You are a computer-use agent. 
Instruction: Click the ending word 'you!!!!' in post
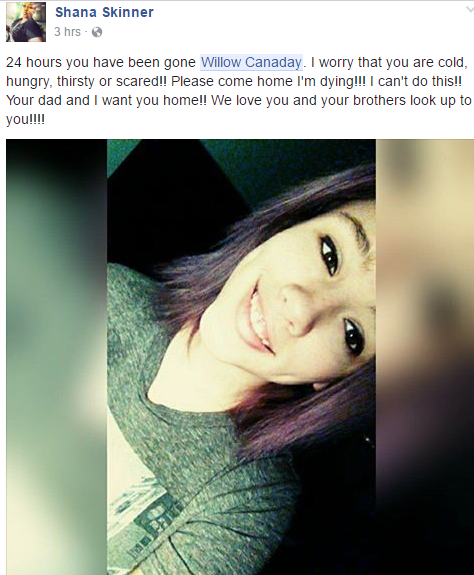(25, 119)
